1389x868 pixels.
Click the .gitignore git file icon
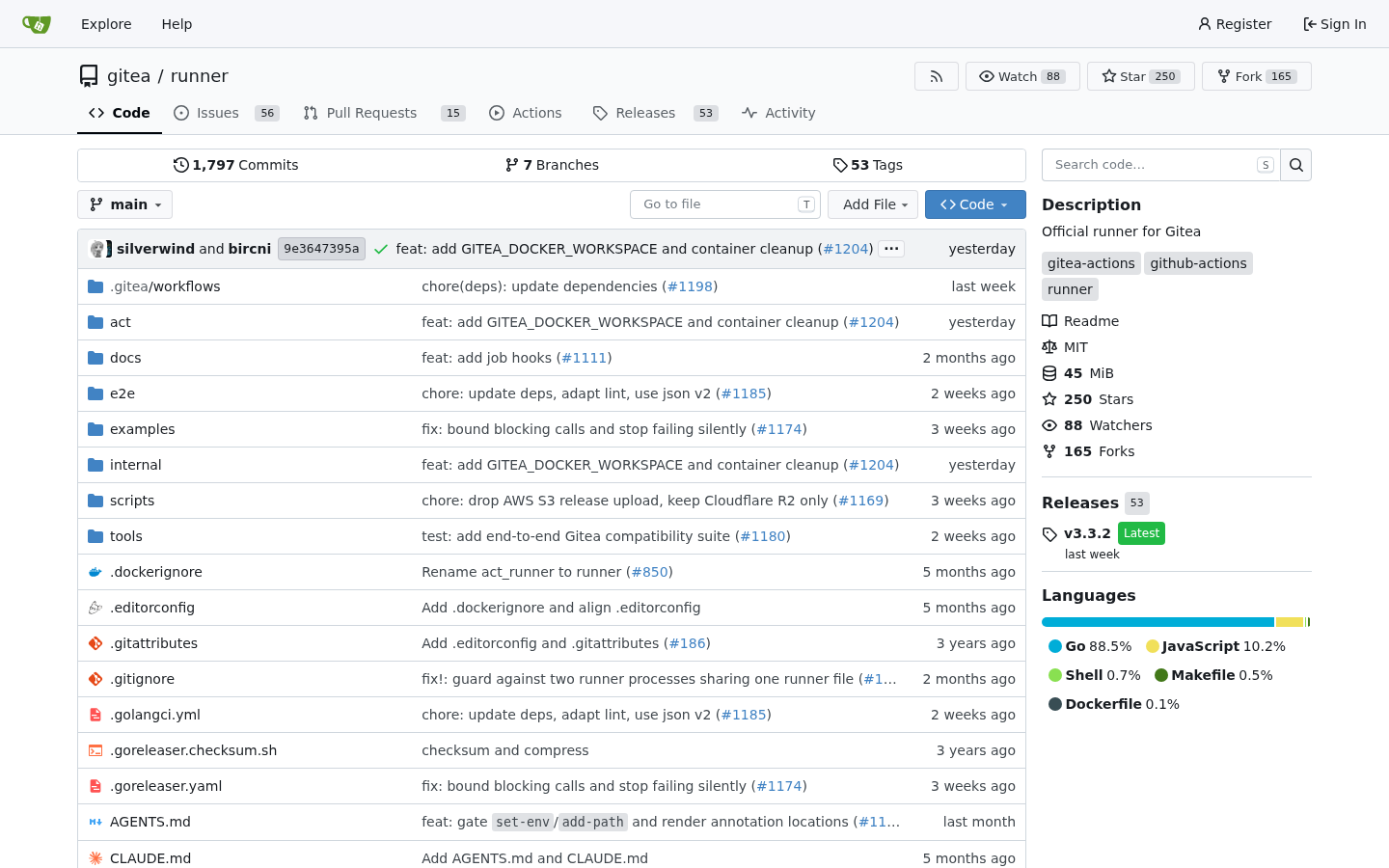pyautogui.click(x=95, y=679)
